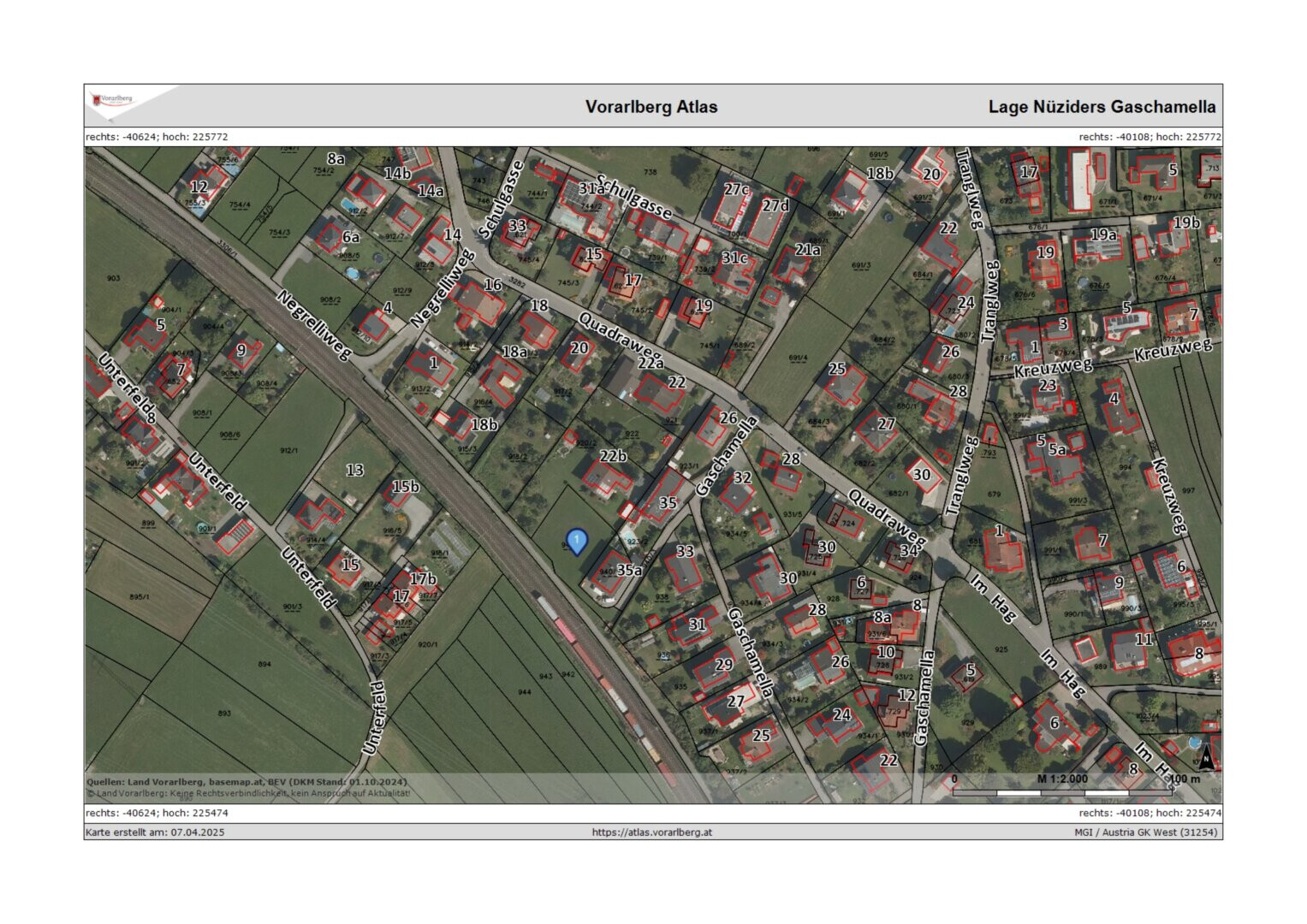The height and width of the screenshot is (924, 1307).
Task: Click the north arrow compass icon
Action: point(1205,755)
